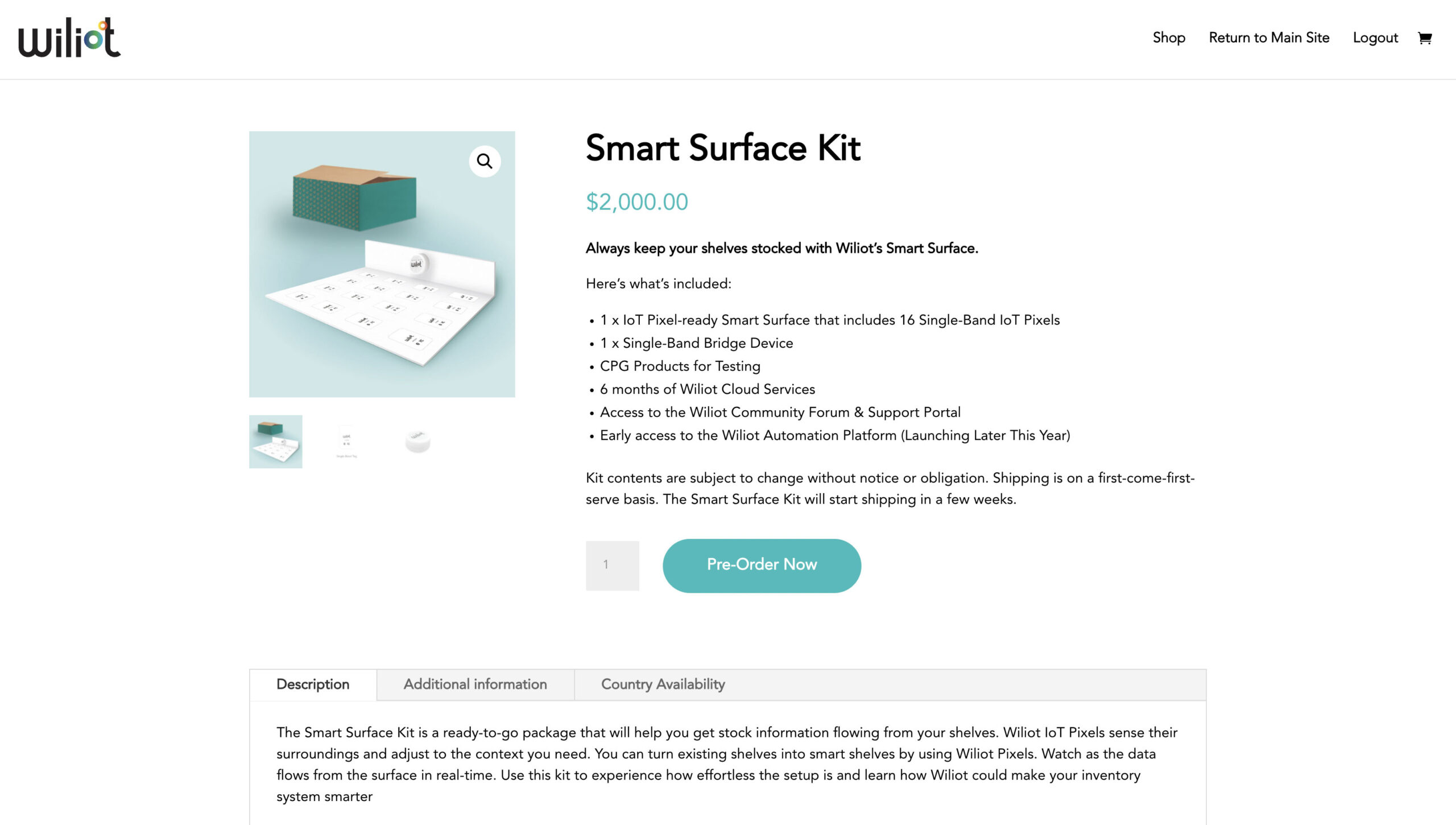Click the Wiliot logo
The width and height of the screenshot is (1456, 825).
[x=69, y=38]
